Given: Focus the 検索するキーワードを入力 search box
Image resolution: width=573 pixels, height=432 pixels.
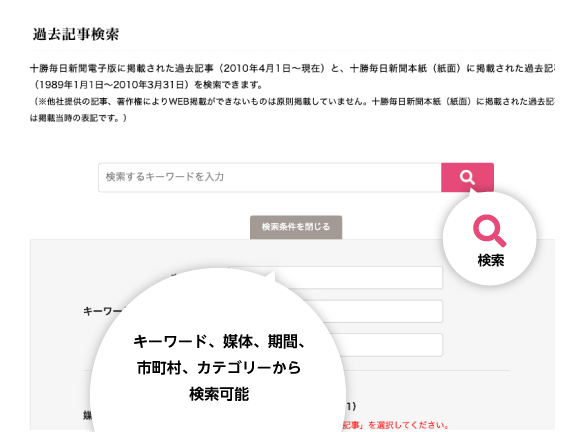Looking at the screenshot, I should tap(270, 177).
